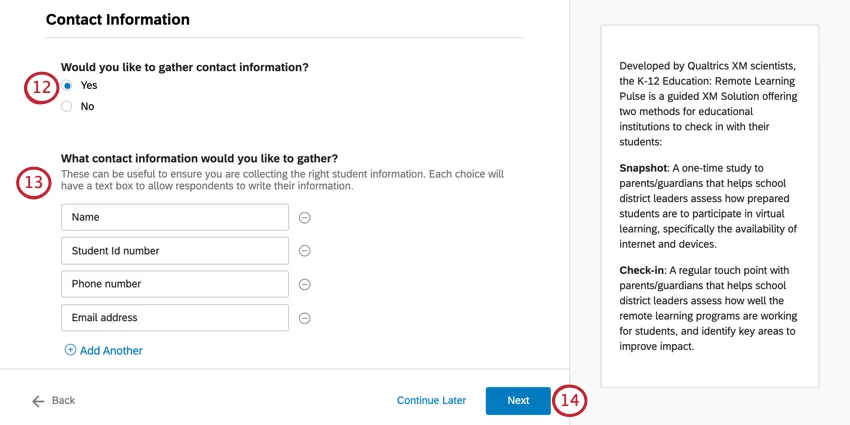The image size is (850, 425).
Task: Click the red step 14 marker
Action: pos(569,401)
